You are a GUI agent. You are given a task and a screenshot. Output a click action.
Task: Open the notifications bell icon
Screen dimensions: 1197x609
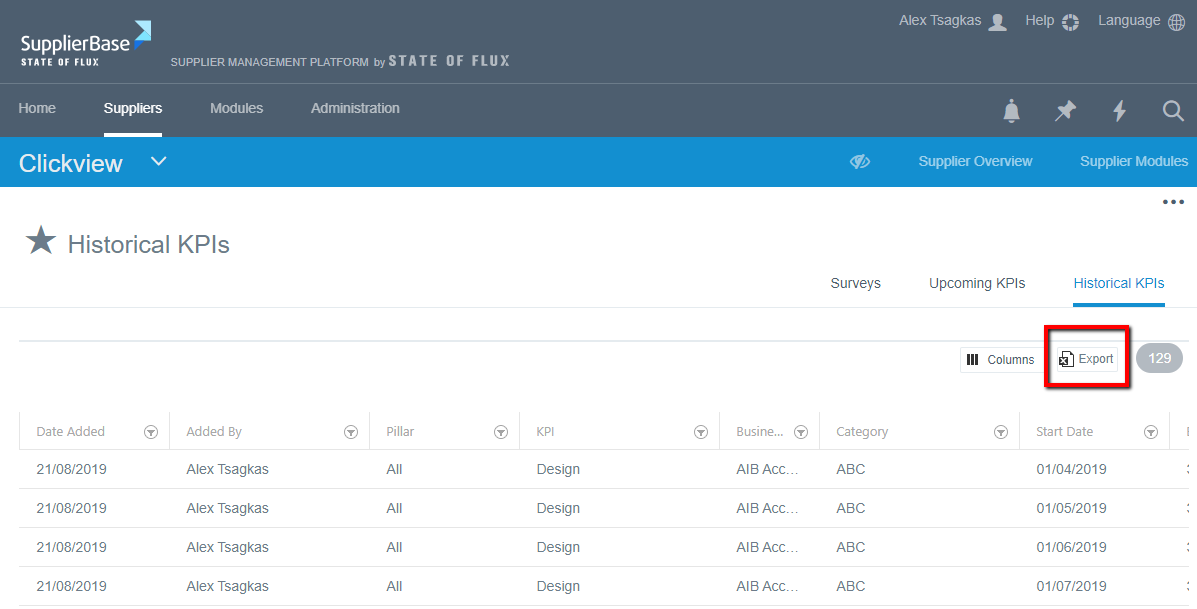coord(1012,111)
